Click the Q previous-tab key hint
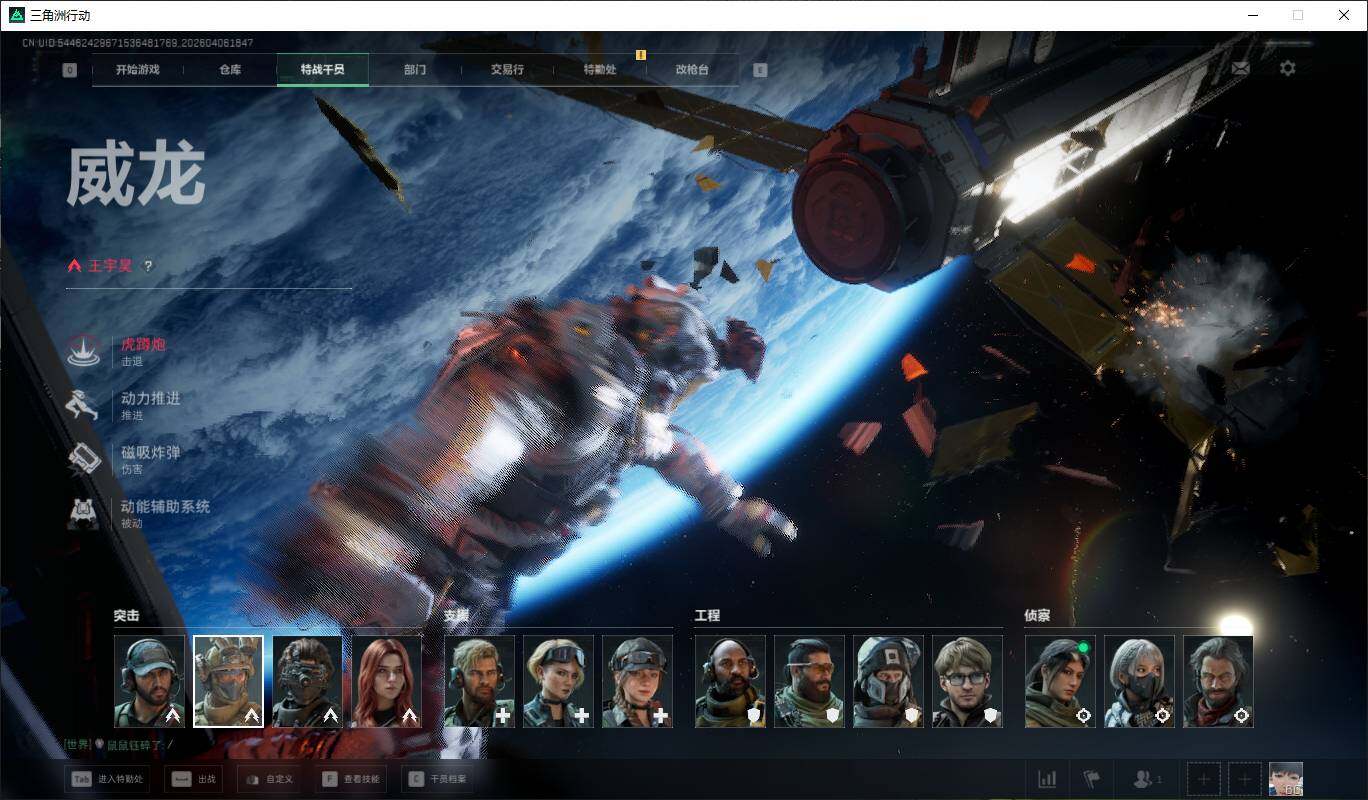Image resolution: width=1368 pixels, height=800 pixels. tap(70, 70)
